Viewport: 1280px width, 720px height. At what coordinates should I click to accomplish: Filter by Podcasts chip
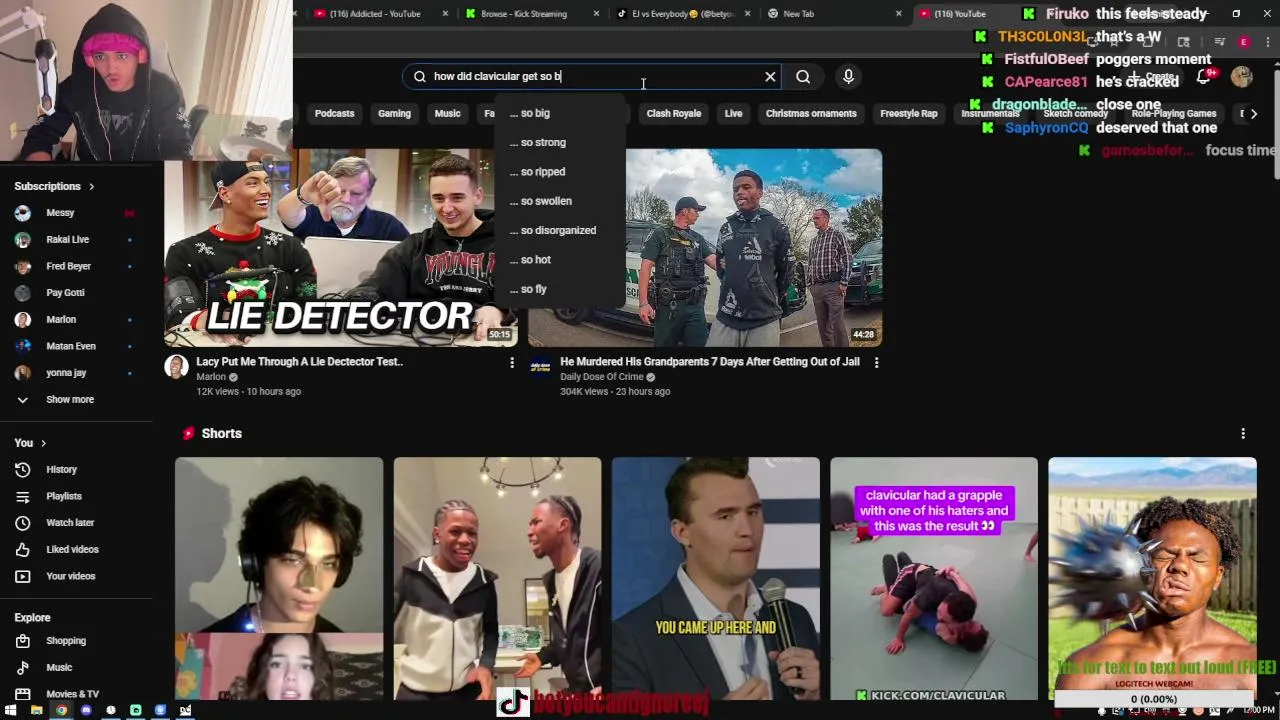click(x=335, y=114)
